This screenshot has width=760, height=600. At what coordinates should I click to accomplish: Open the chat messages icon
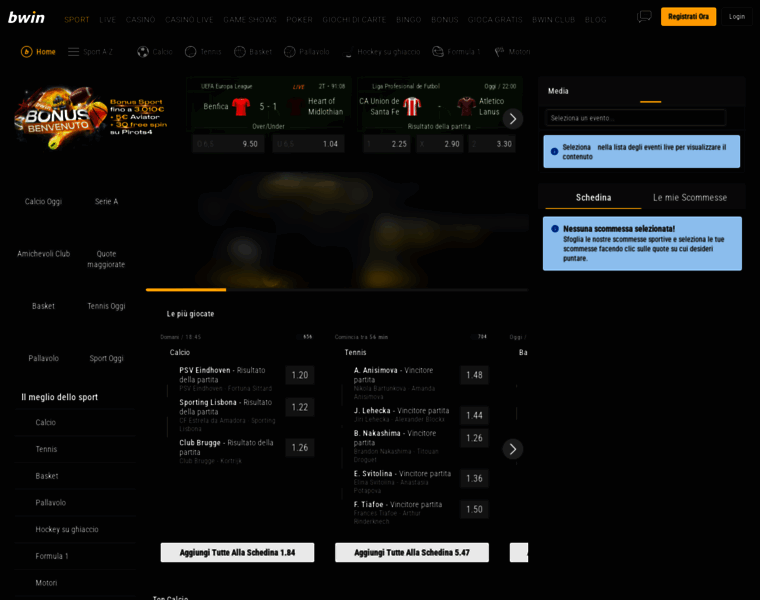[644, 17]
